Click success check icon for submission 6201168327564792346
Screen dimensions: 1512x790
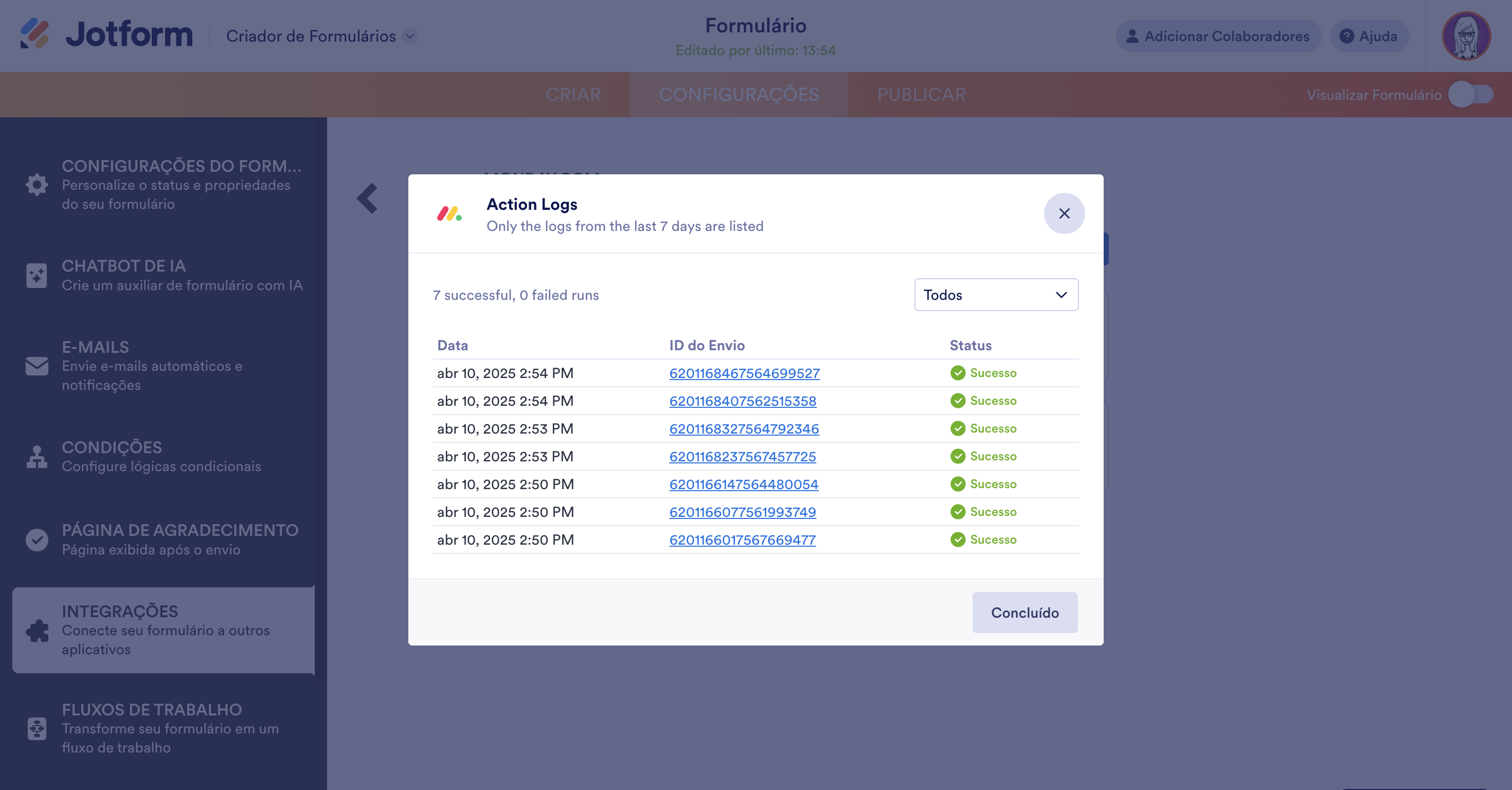[x=957, y=428]
